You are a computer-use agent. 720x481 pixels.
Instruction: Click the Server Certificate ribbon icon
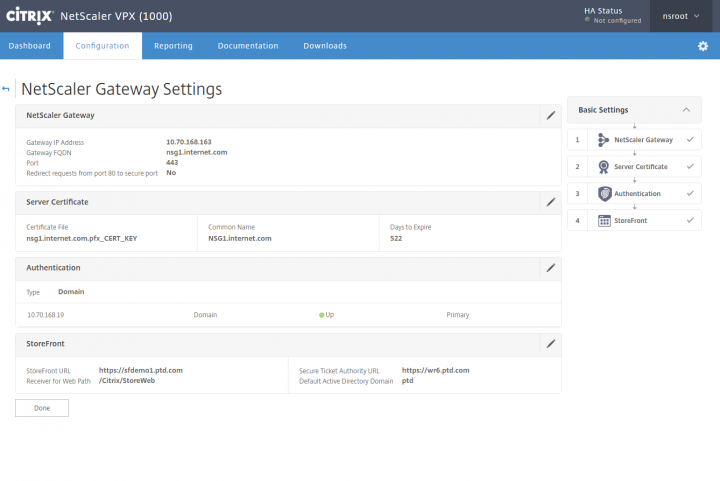point(604,167)
